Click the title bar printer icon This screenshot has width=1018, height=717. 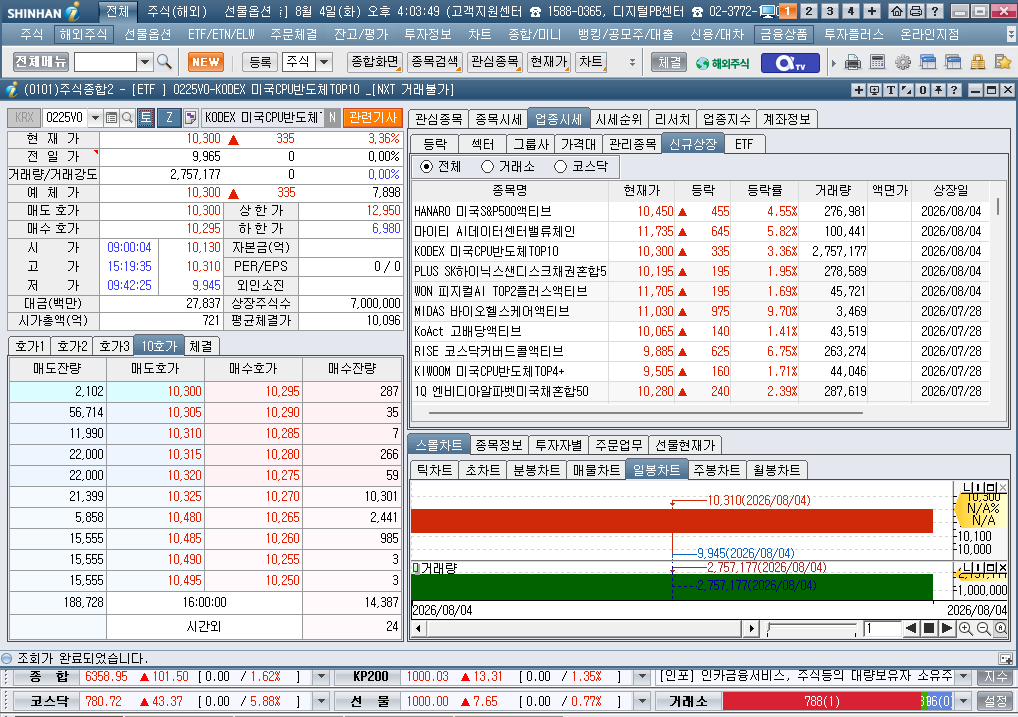pos(915,11)
